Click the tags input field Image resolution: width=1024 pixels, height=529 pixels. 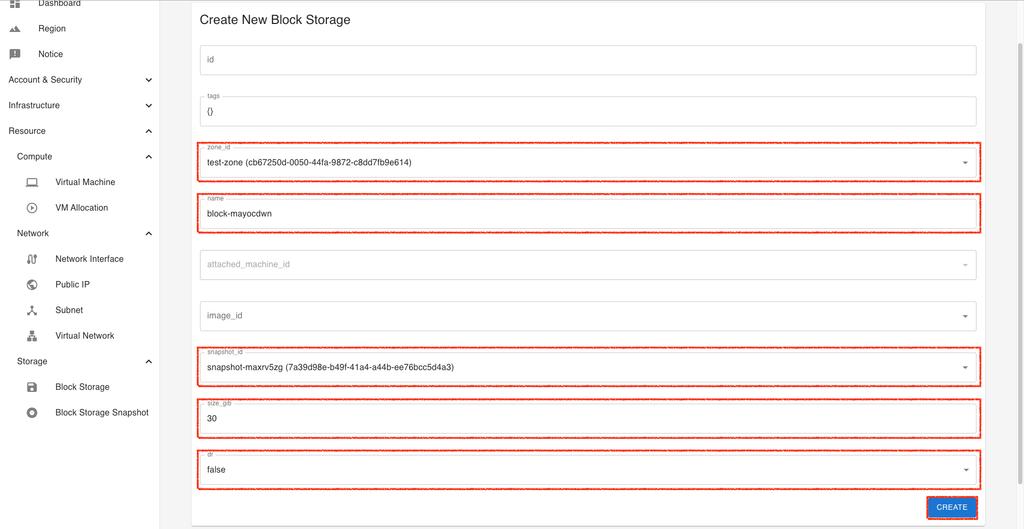pos(588,111)
